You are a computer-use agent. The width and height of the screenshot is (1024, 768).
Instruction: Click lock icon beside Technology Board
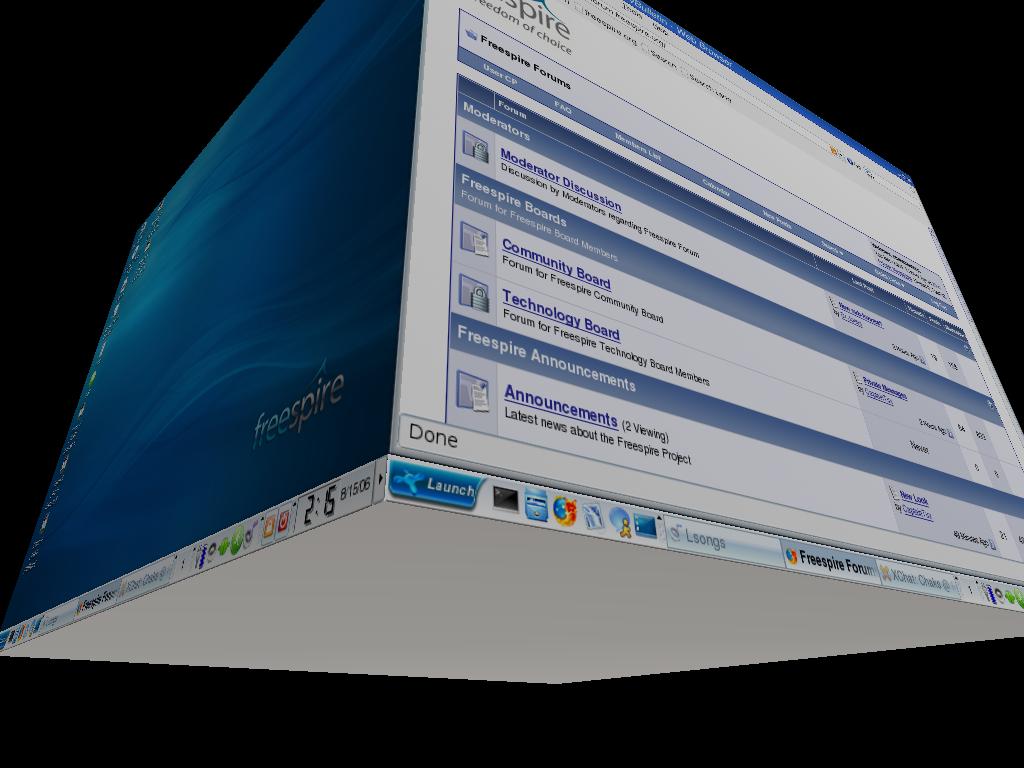pos(474,293)
